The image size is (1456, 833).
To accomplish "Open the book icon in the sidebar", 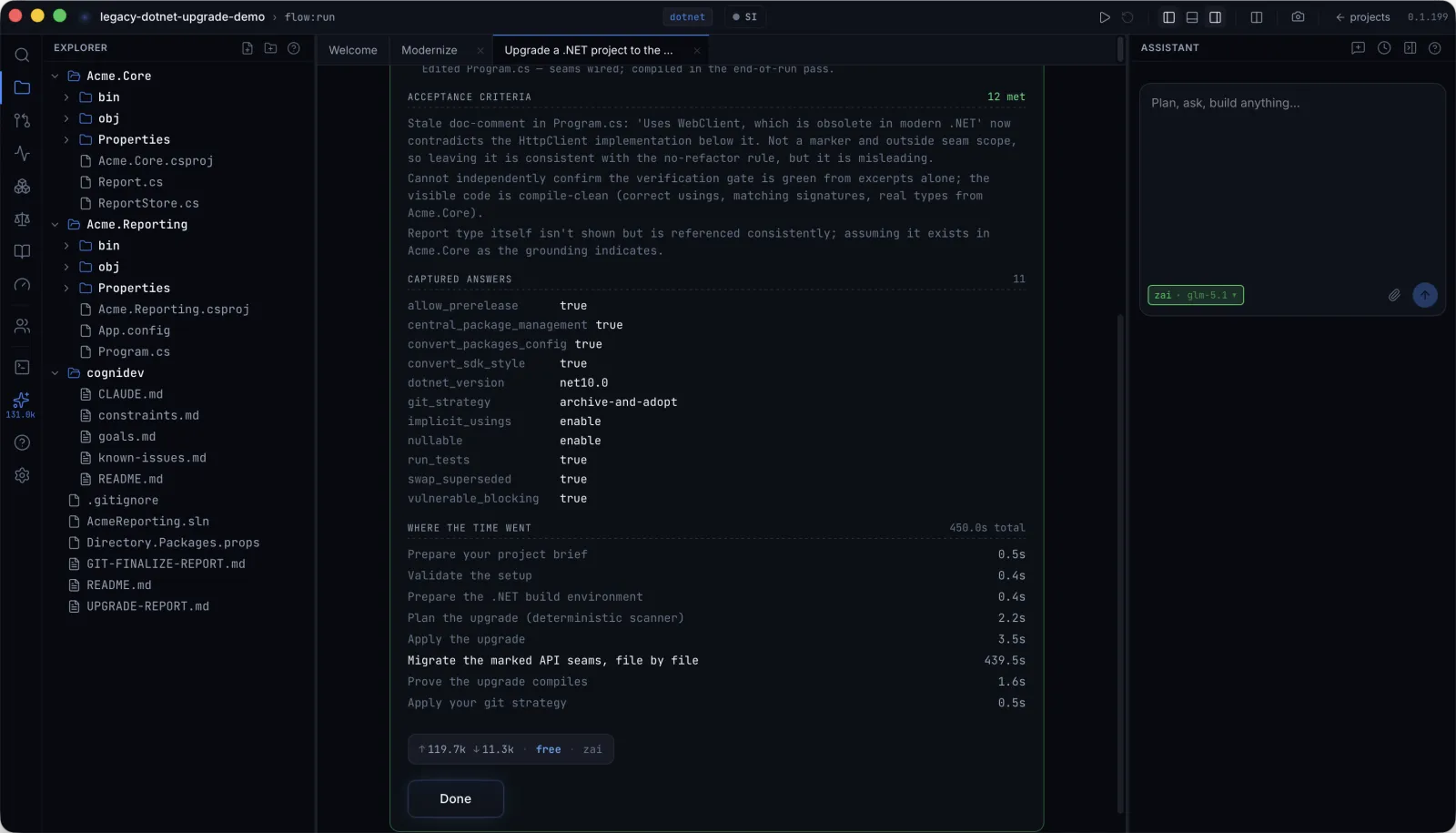I will 22,251.
